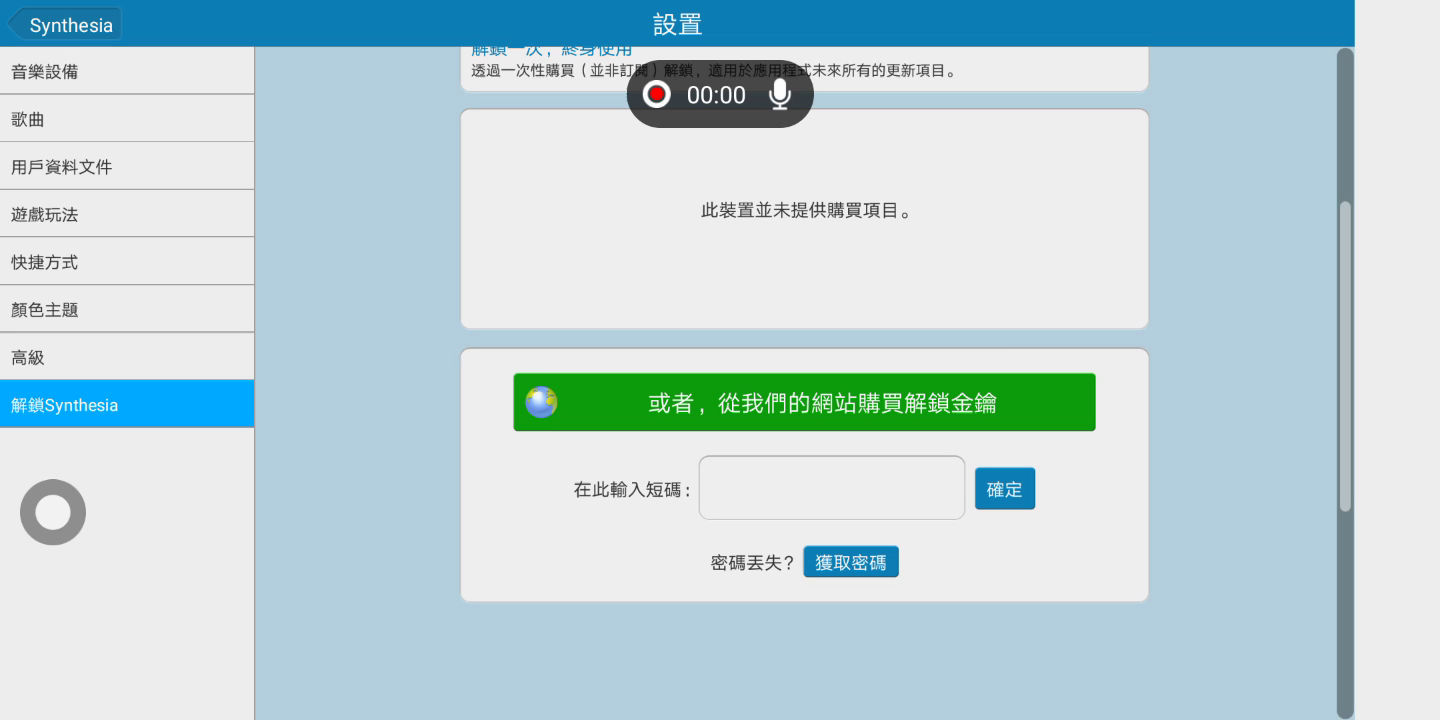Screen dimensions: 1440x720
Task: Tap the floating gray circle button
Action: tap(53, 512)
